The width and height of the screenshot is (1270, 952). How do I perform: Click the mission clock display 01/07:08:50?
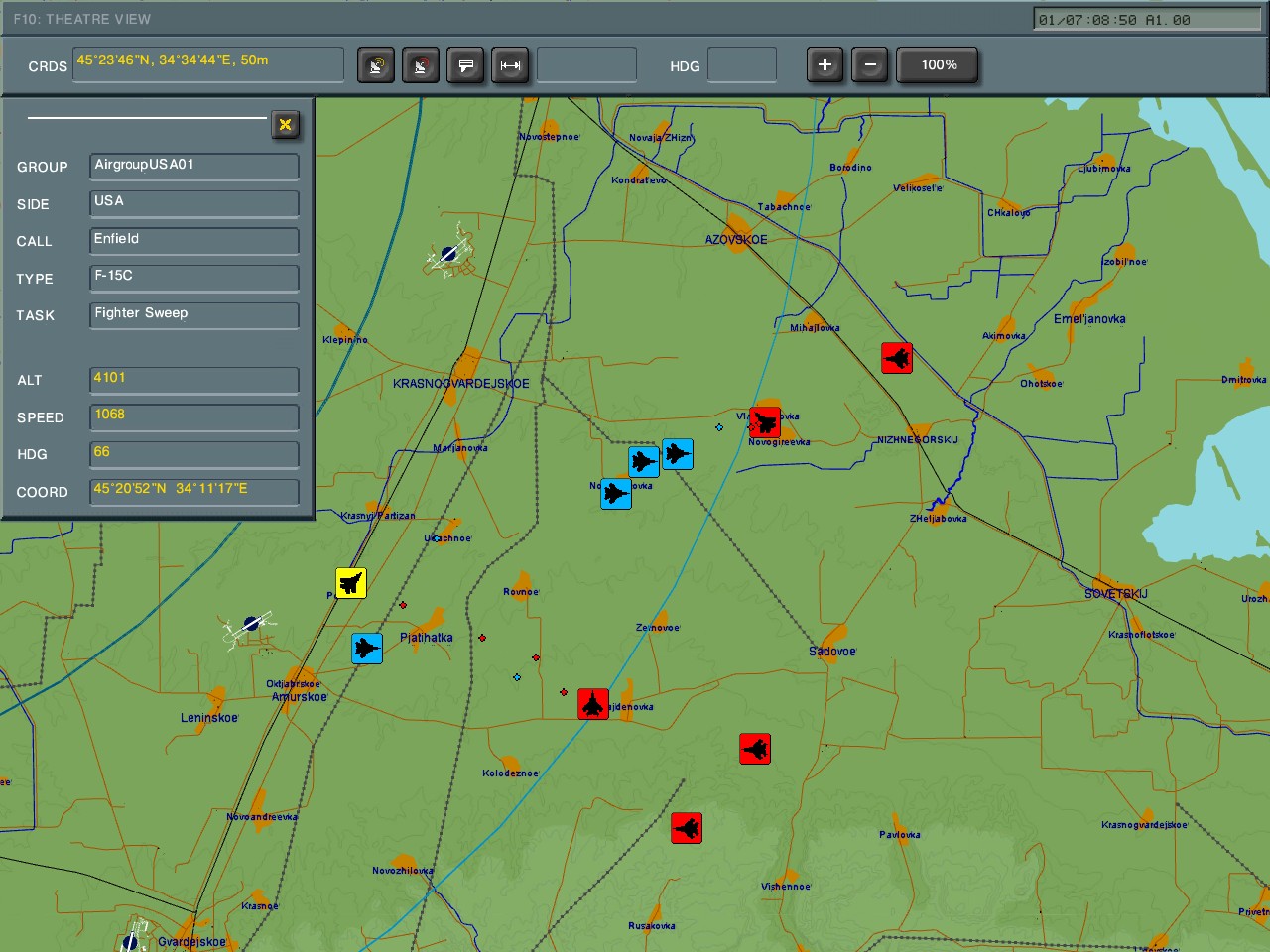pos(1147,19)
